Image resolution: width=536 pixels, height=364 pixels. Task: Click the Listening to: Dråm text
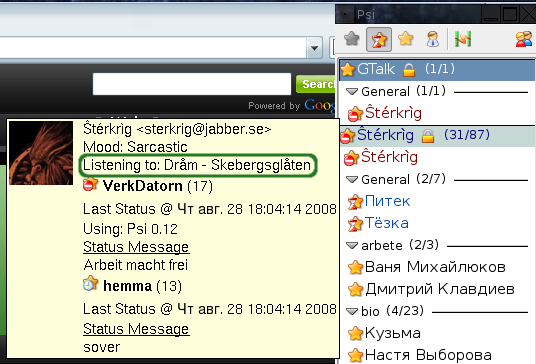pyautogui.click(x=197, y=165)
